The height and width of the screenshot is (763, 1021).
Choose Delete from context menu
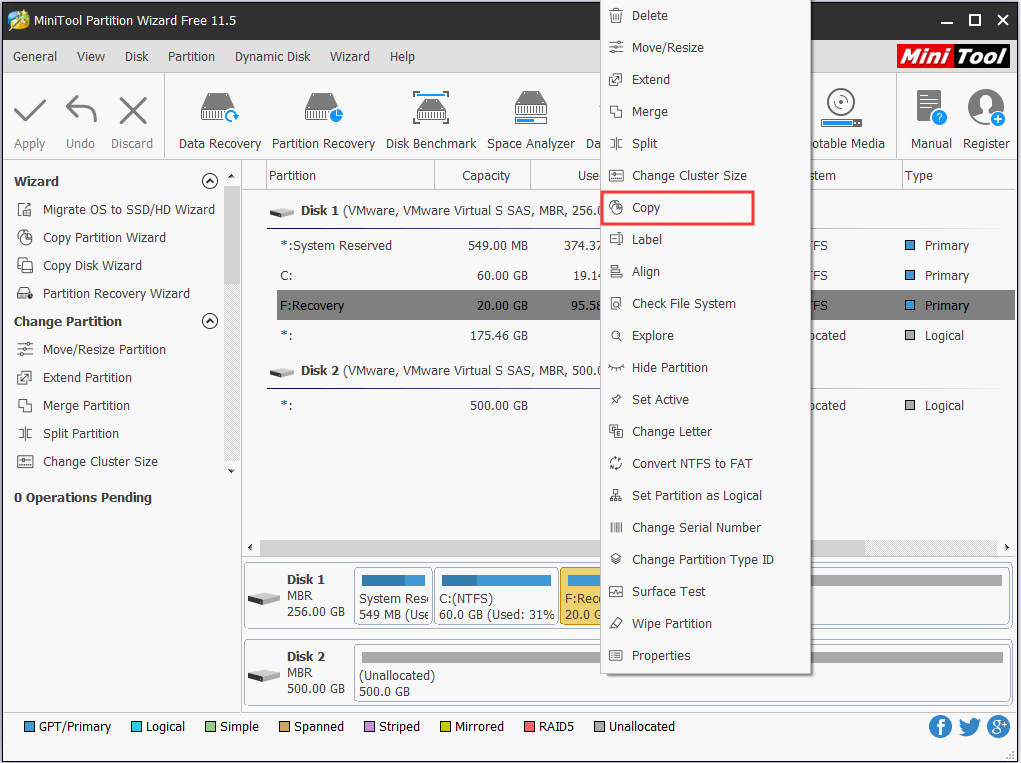coord(705,16)
